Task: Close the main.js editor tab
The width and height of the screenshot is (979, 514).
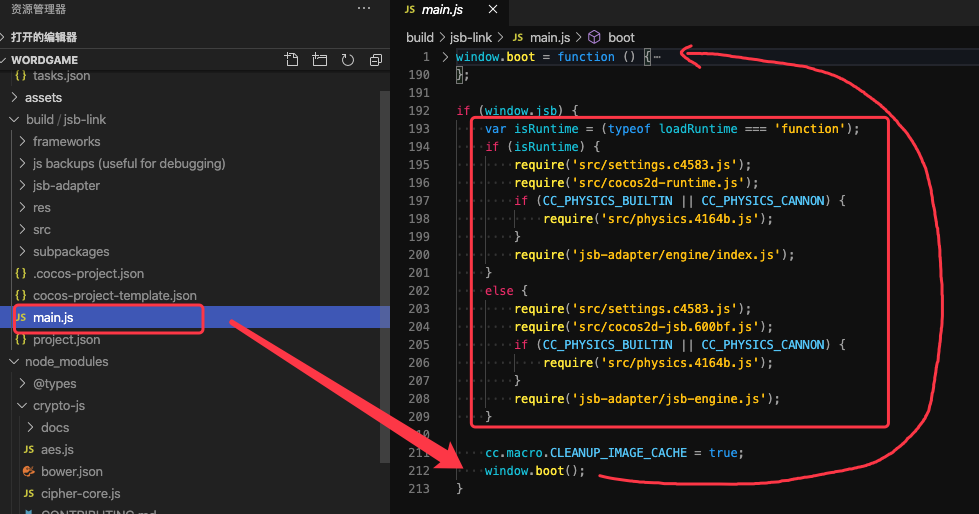Action: point(493,9)
